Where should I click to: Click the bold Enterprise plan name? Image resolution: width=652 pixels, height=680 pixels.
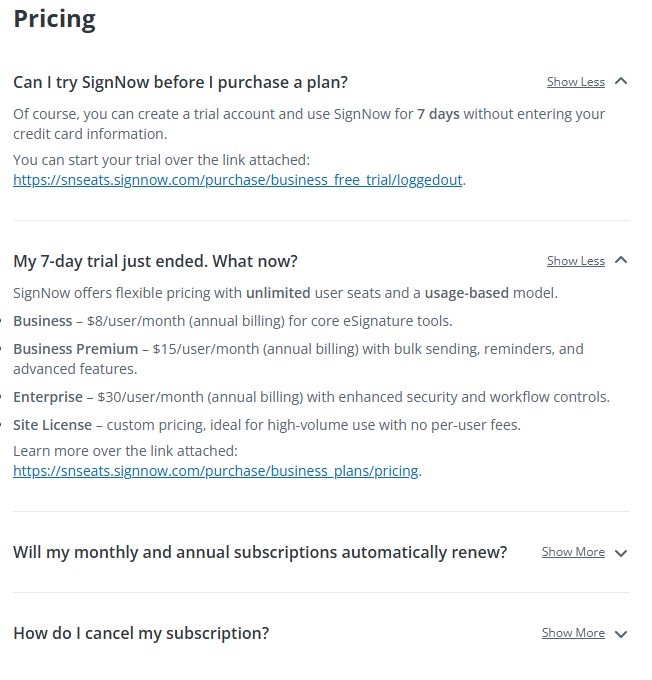pos(48,397)
